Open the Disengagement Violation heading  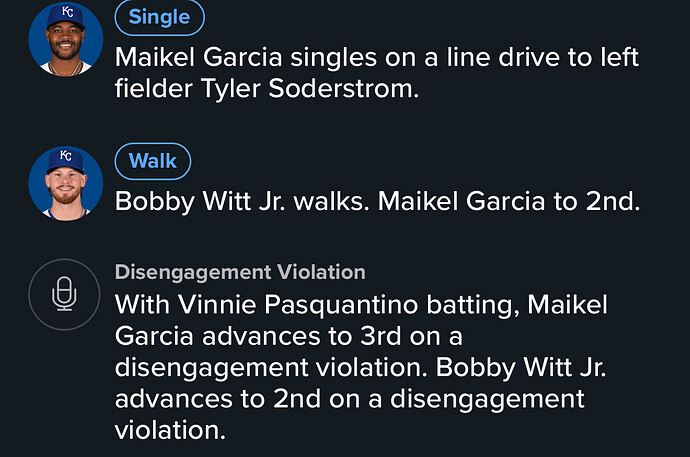240,272
